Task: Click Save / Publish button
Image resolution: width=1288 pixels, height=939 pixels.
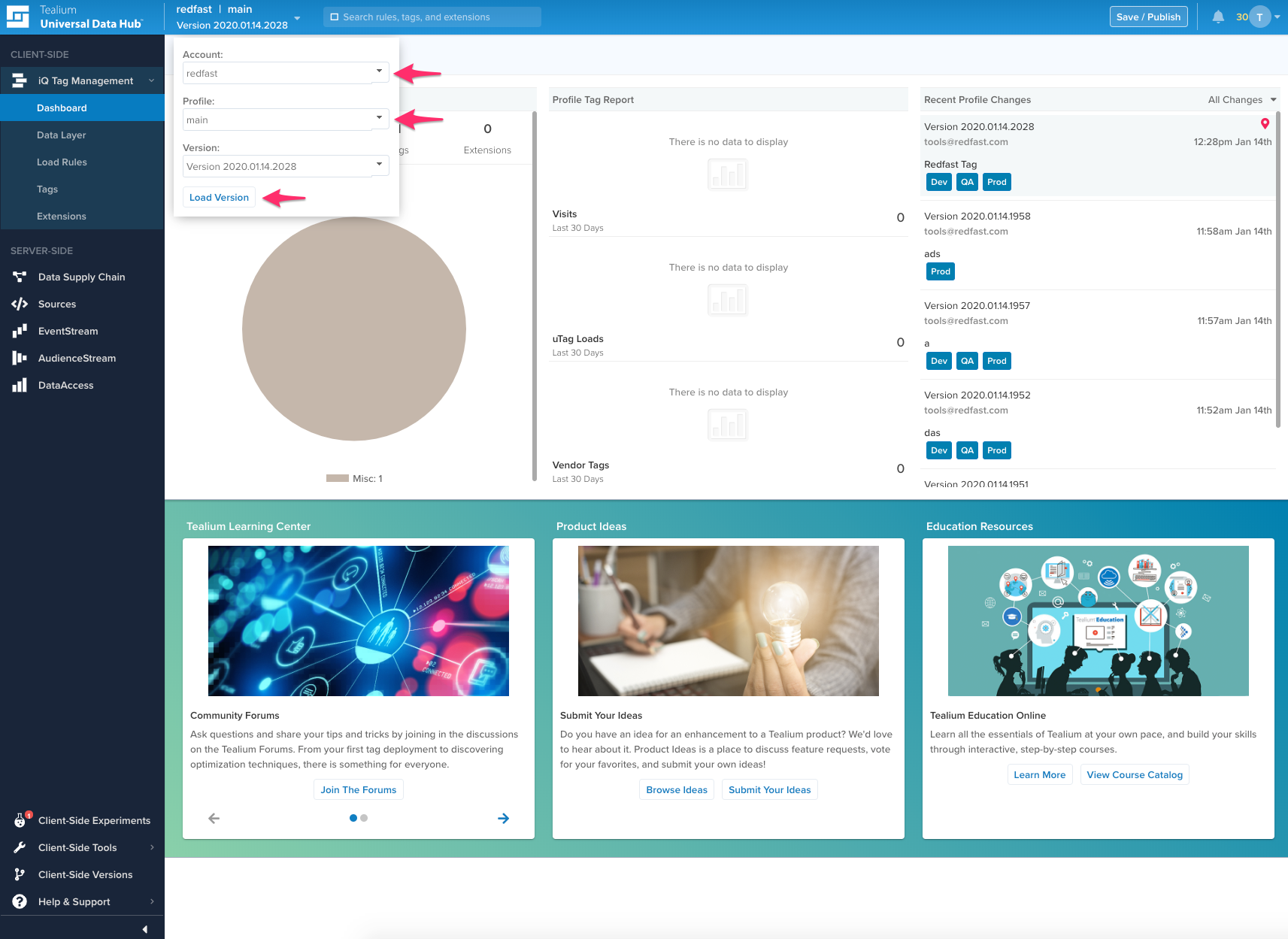Action: (1148, 17)
